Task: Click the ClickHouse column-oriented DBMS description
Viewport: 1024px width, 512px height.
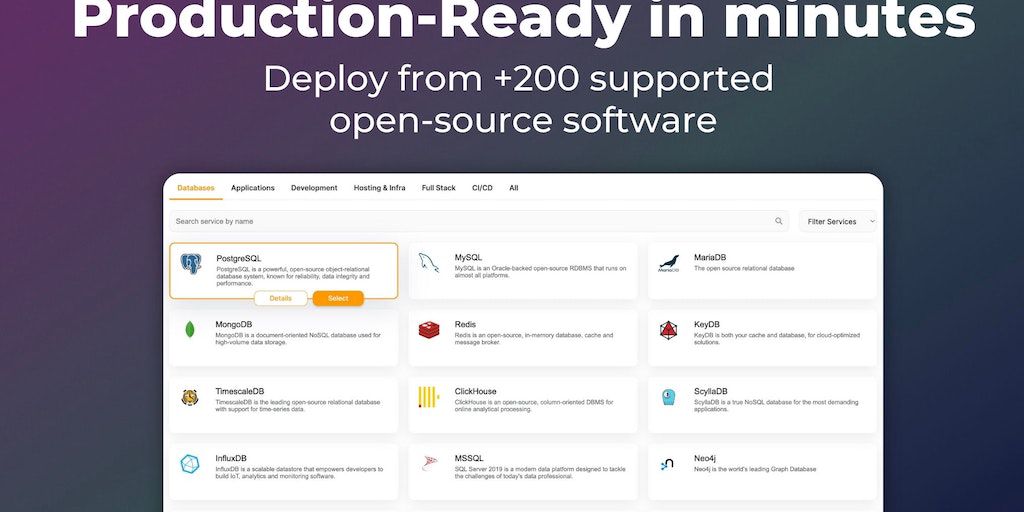Action: point(534,406)
